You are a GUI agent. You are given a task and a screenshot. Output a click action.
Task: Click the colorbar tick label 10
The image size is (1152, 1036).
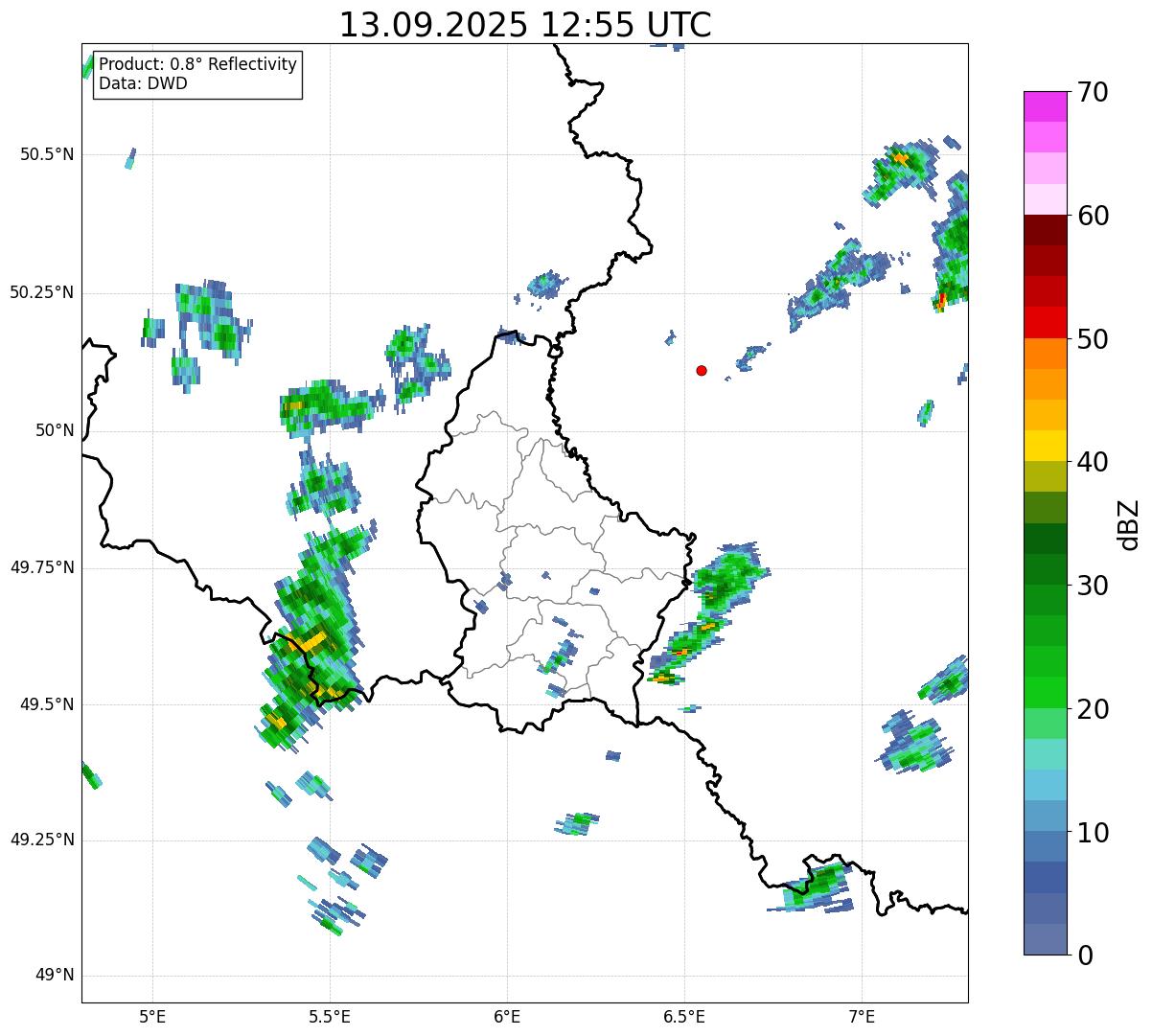pyautogui.click(x=1094, y=832)
